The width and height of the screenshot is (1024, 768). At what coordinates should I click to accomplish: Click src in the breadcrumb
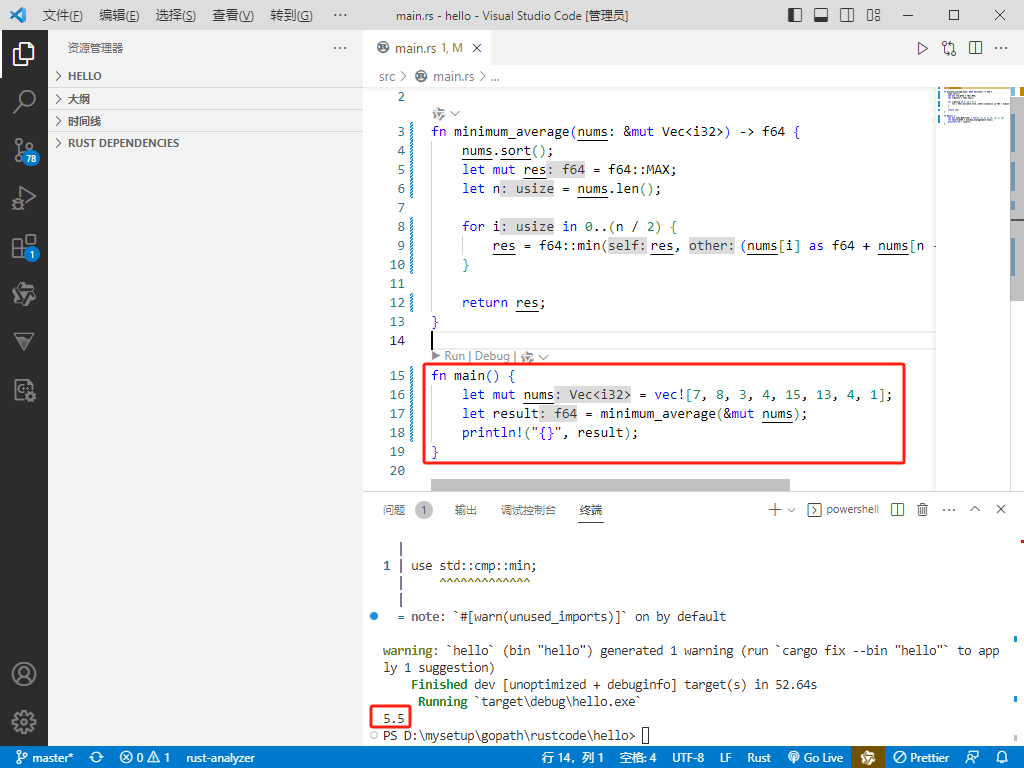pos(387,76)
